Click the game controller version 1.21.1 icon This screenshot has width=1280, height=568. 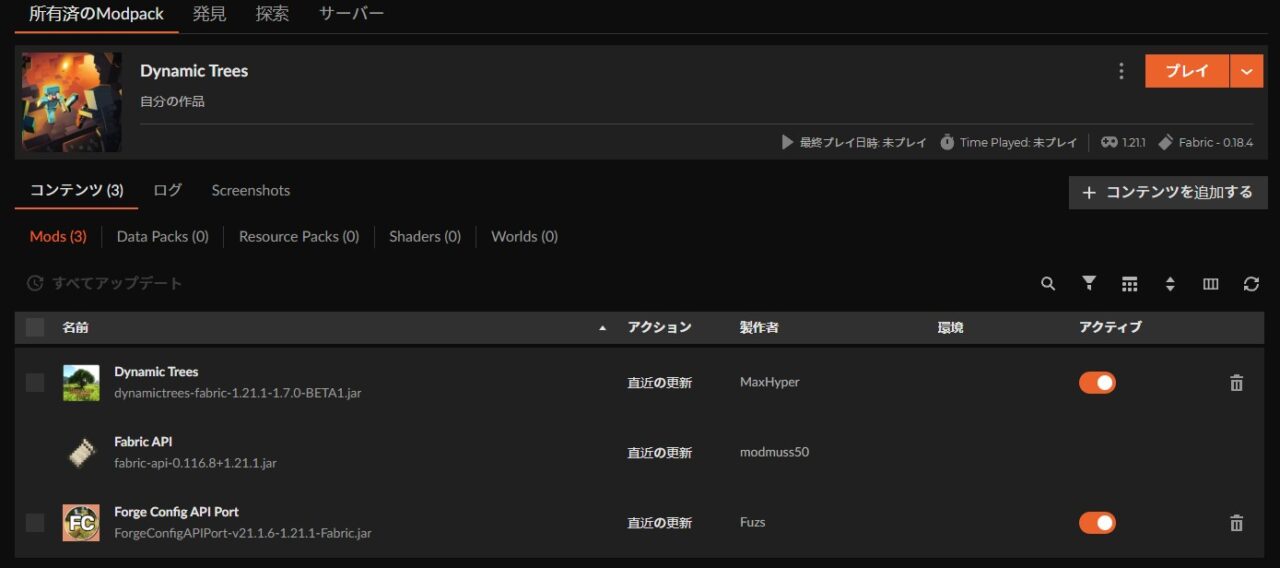click(1109, 142)
